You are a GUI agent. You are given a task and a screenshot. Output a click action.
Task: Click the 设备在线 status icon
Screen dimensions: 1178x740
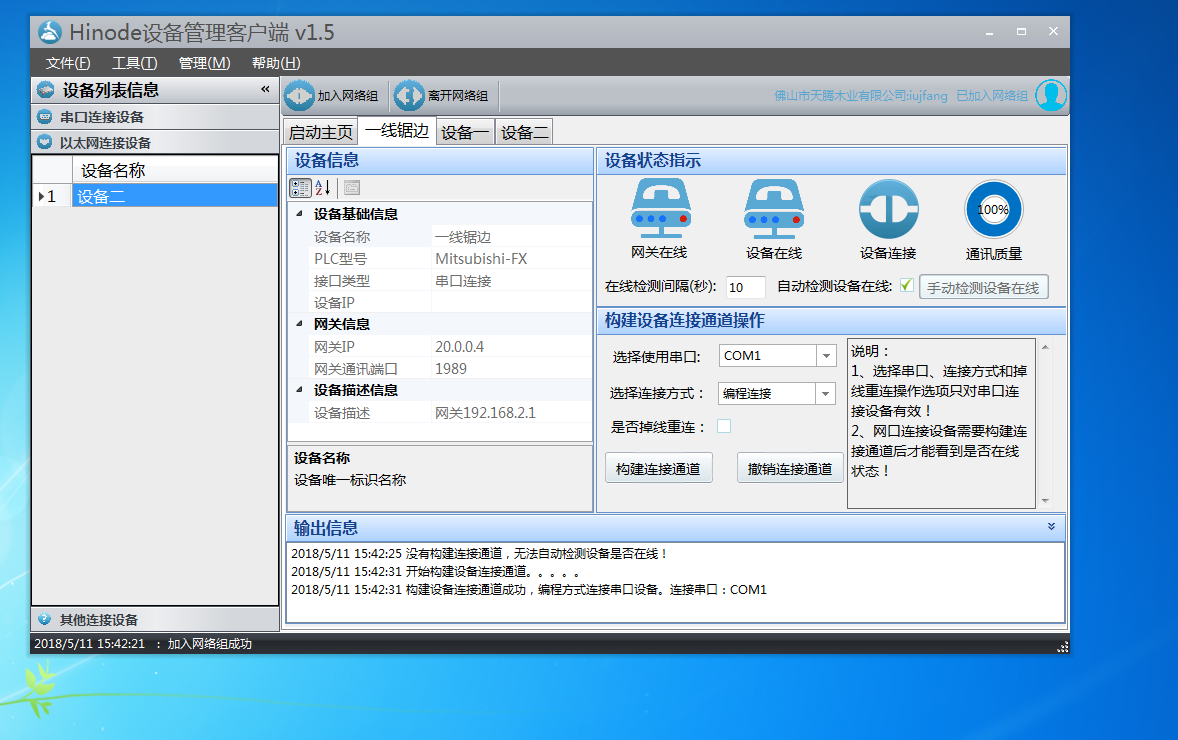[773, 208]
